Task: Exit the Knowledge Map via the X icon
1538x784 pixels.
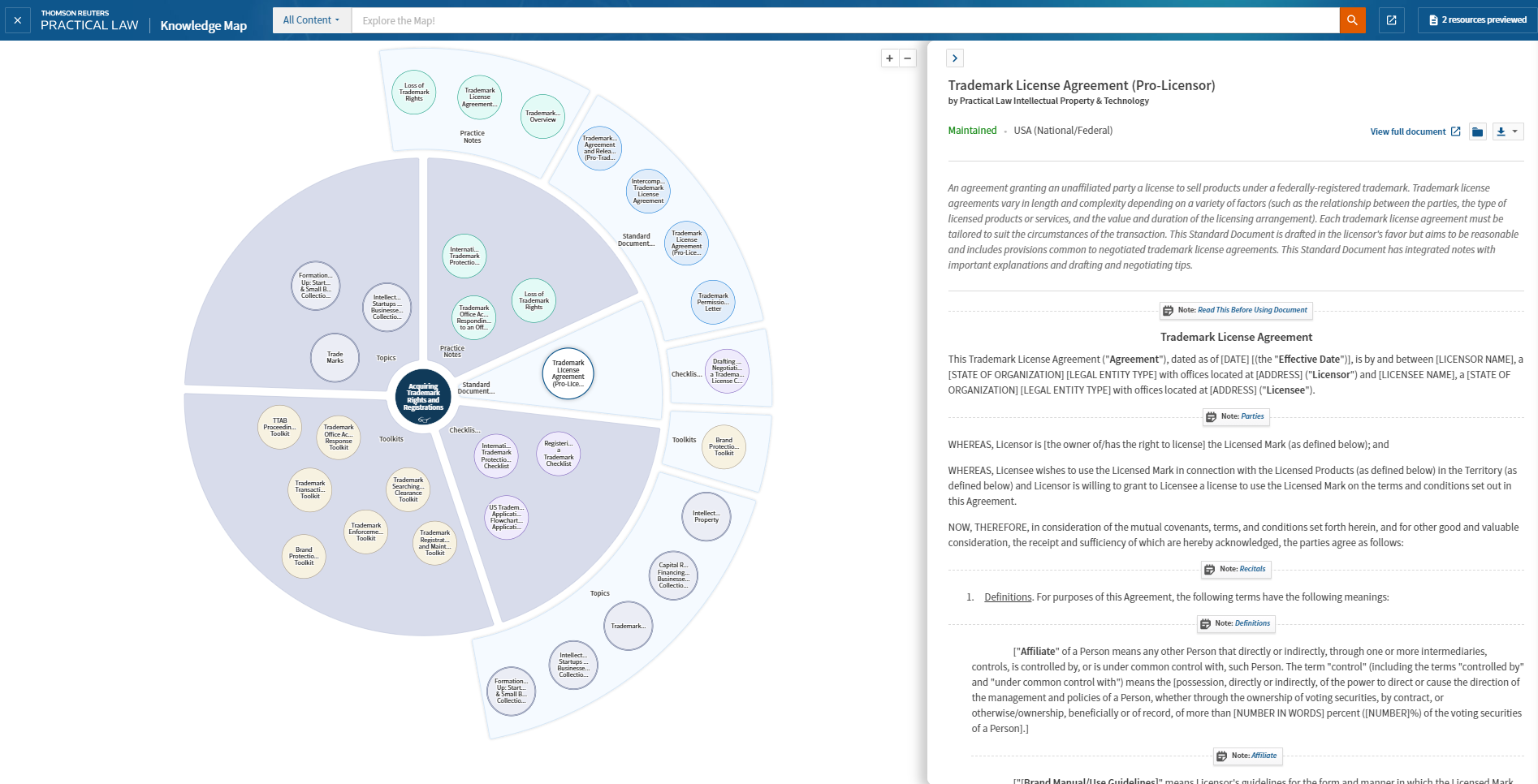Action: point(16,19)
